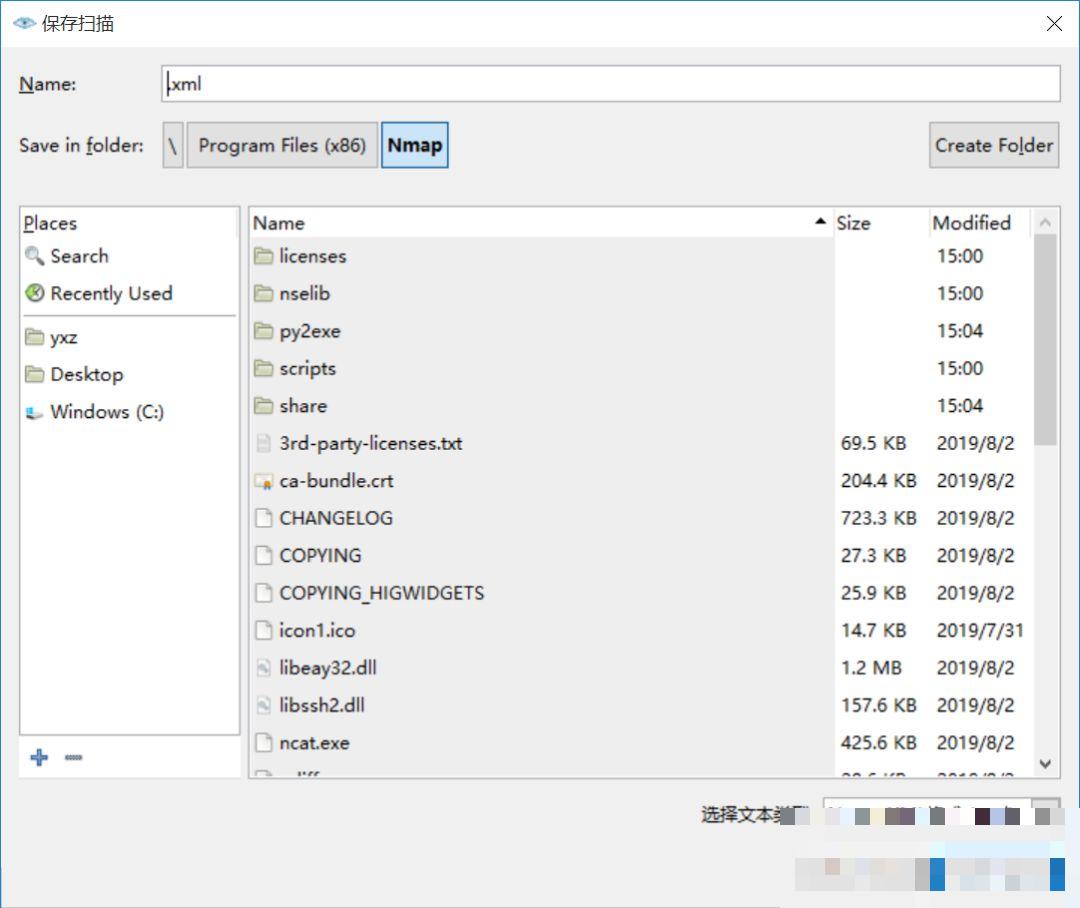
Task: Click the 27.3 KB size cell
Action: pyautogui.click(x=873, y=556)
